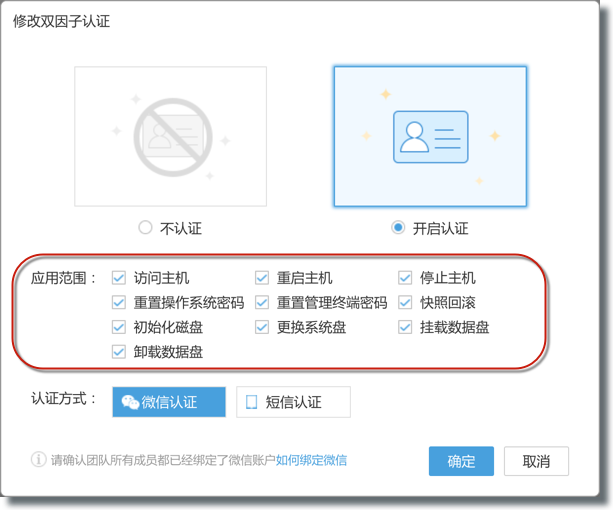Disable the 初始化磁盘 checkbox
This screenshot has height=510, width=613.
click(x=119, y=327)
